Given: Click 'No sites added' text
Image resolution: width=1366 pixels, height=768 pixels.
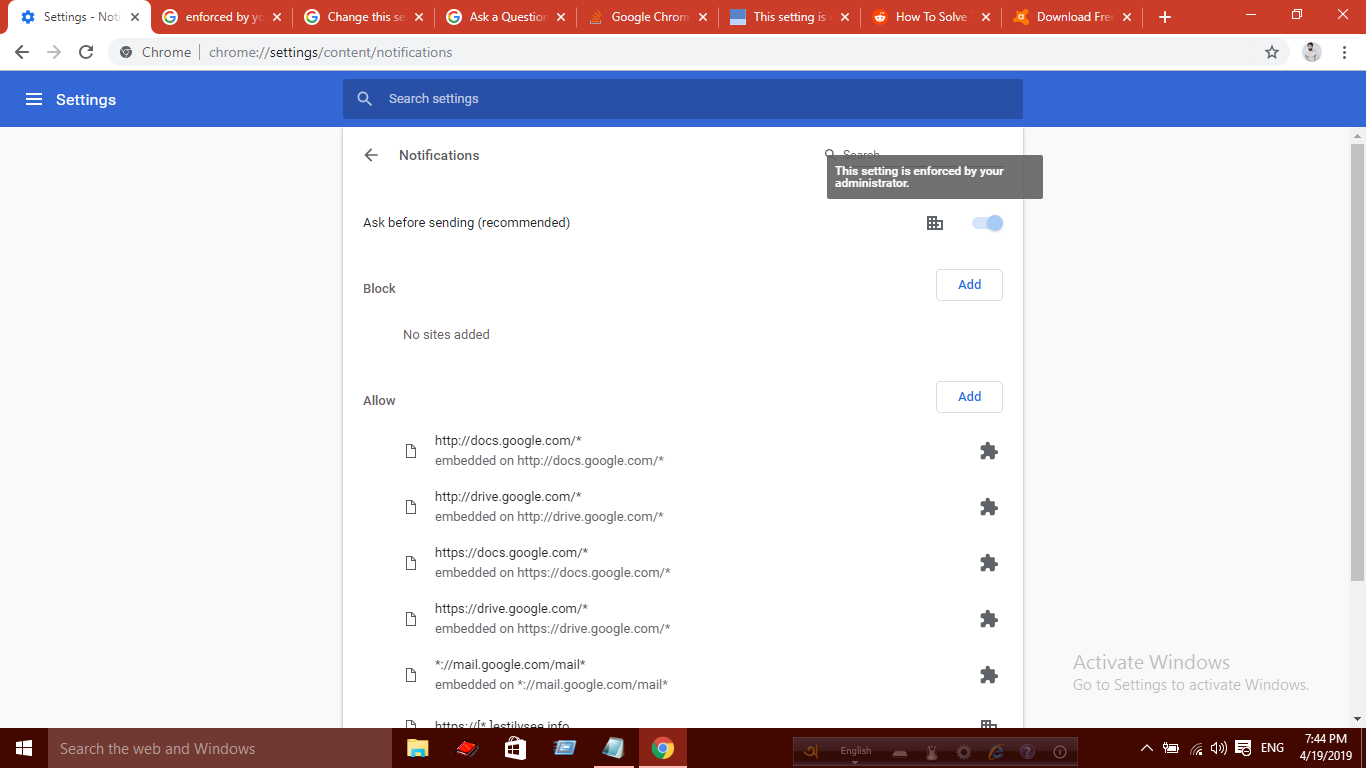Looking at the screenshot, I should (x=446, y=335).
